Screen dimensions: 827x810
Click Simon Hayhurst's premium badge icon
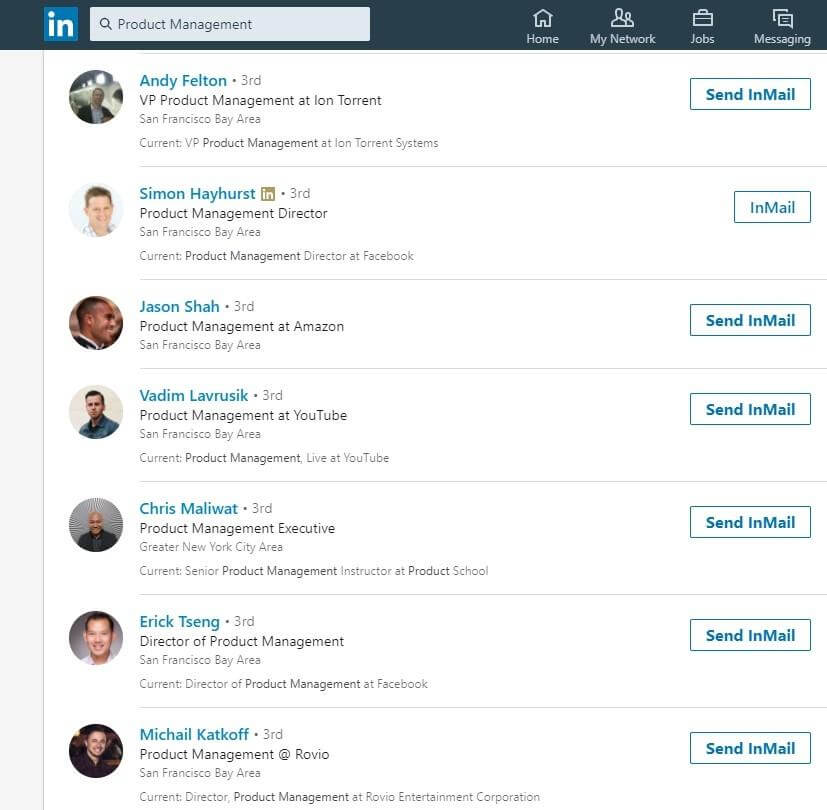coord(268,194)
